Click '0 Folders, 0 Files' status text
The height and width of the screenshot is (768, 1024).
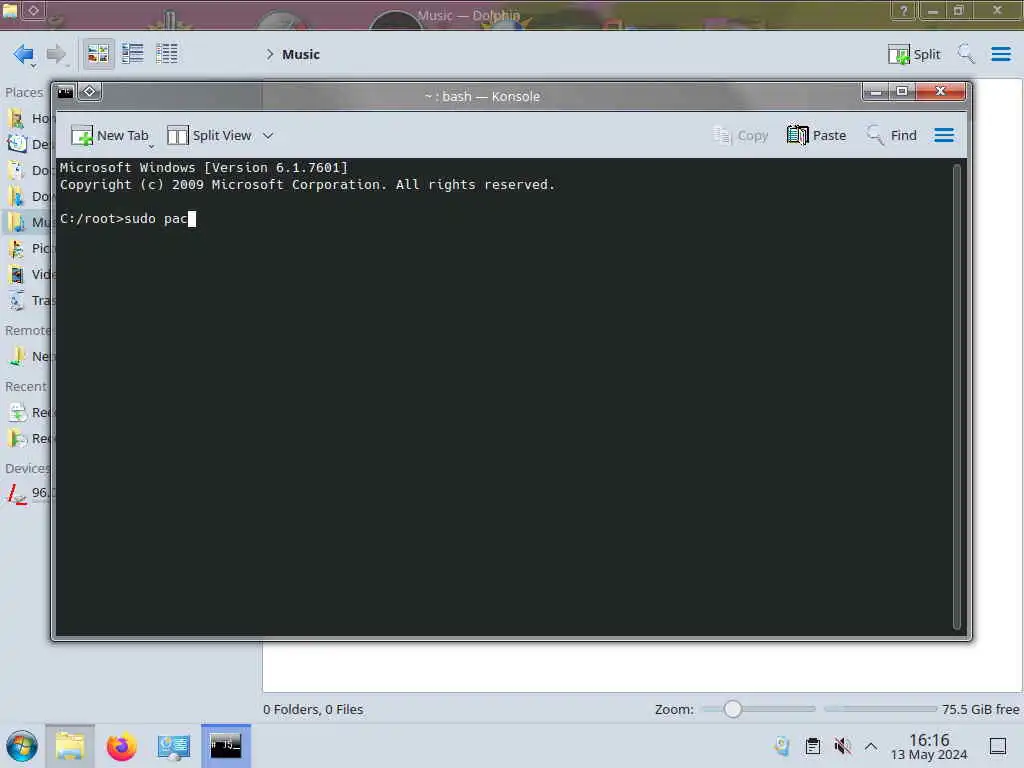[x=313, y=709]
